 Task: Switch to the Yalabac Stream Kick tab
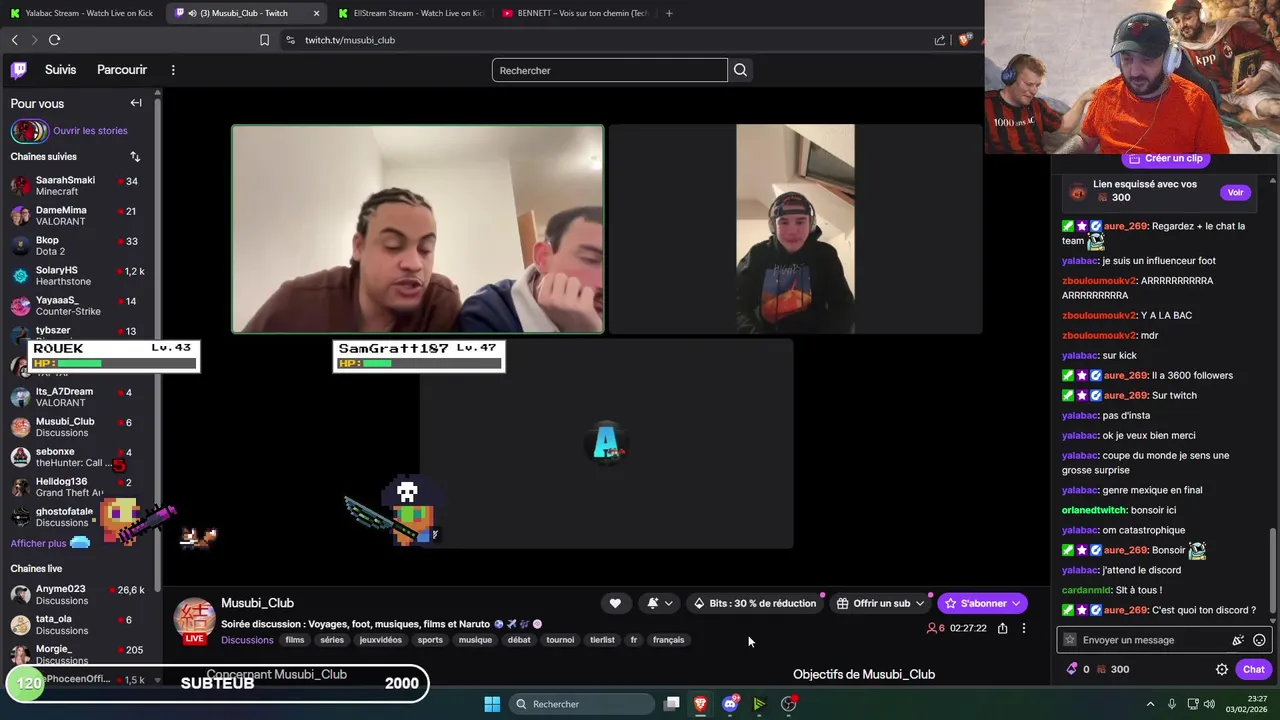(x=82, y=13)
